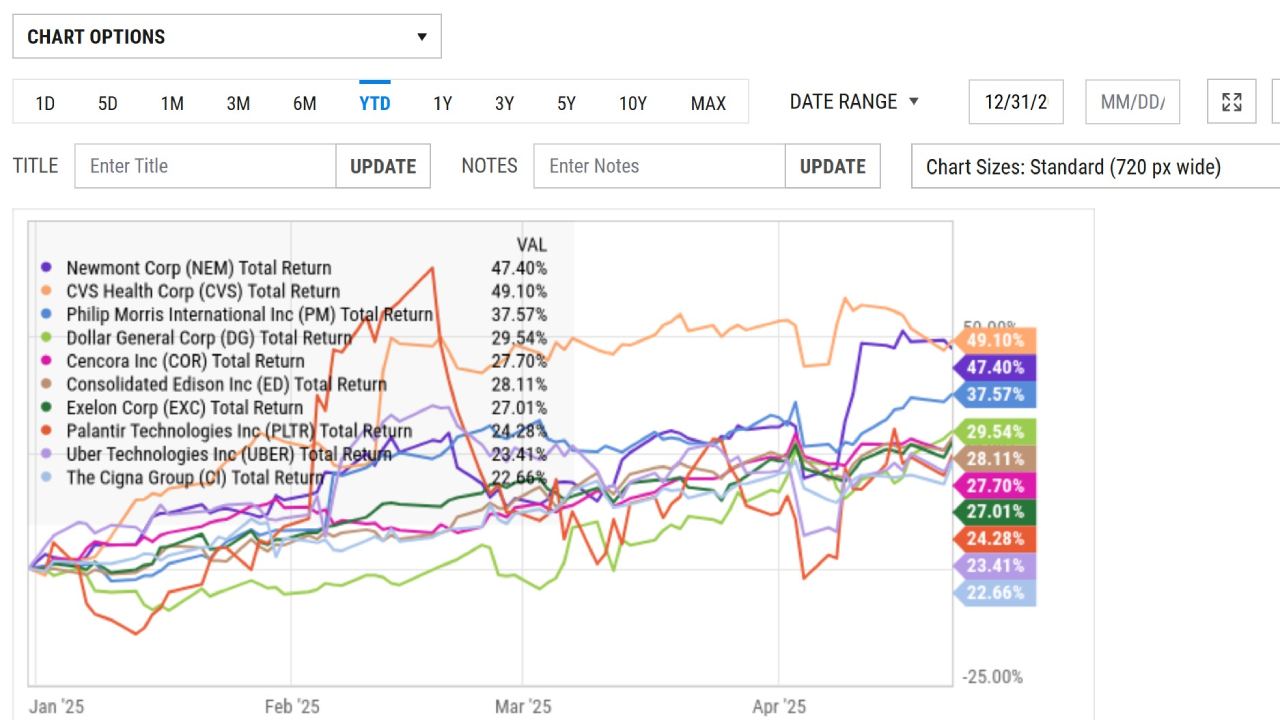
Task: Select the 6M time range
Action: [305, 103]
